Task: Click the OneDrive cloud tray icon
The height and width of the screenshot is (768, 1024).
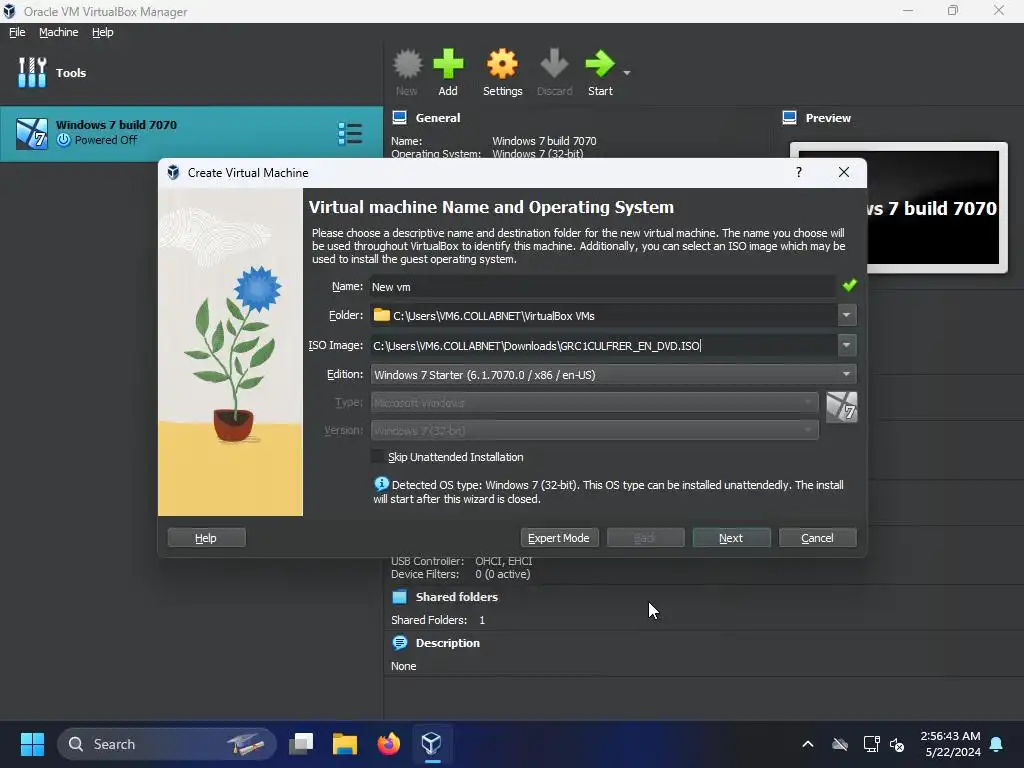Action: (x=840, y=744)
